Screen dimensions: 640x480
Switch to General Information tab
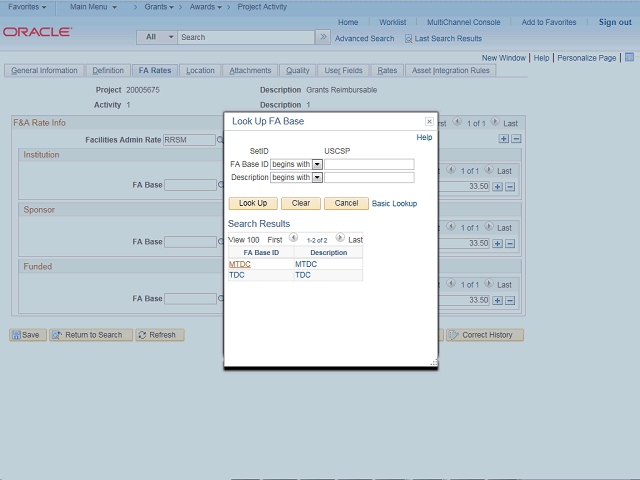pyautogui.click(x=44, y=71)
